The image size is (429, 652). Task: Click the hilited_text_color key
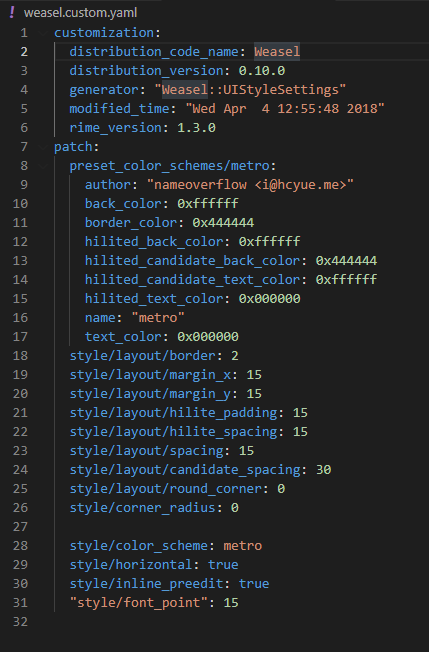pos(154,298)
